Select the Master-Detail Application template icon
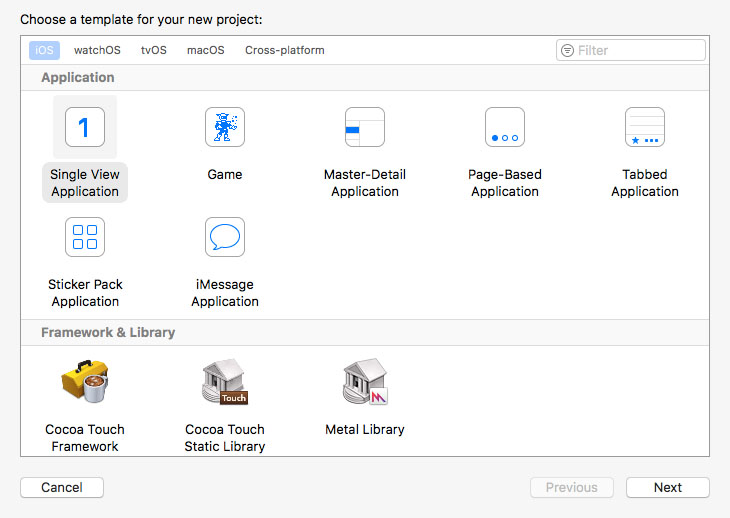 tap(365, 127)
